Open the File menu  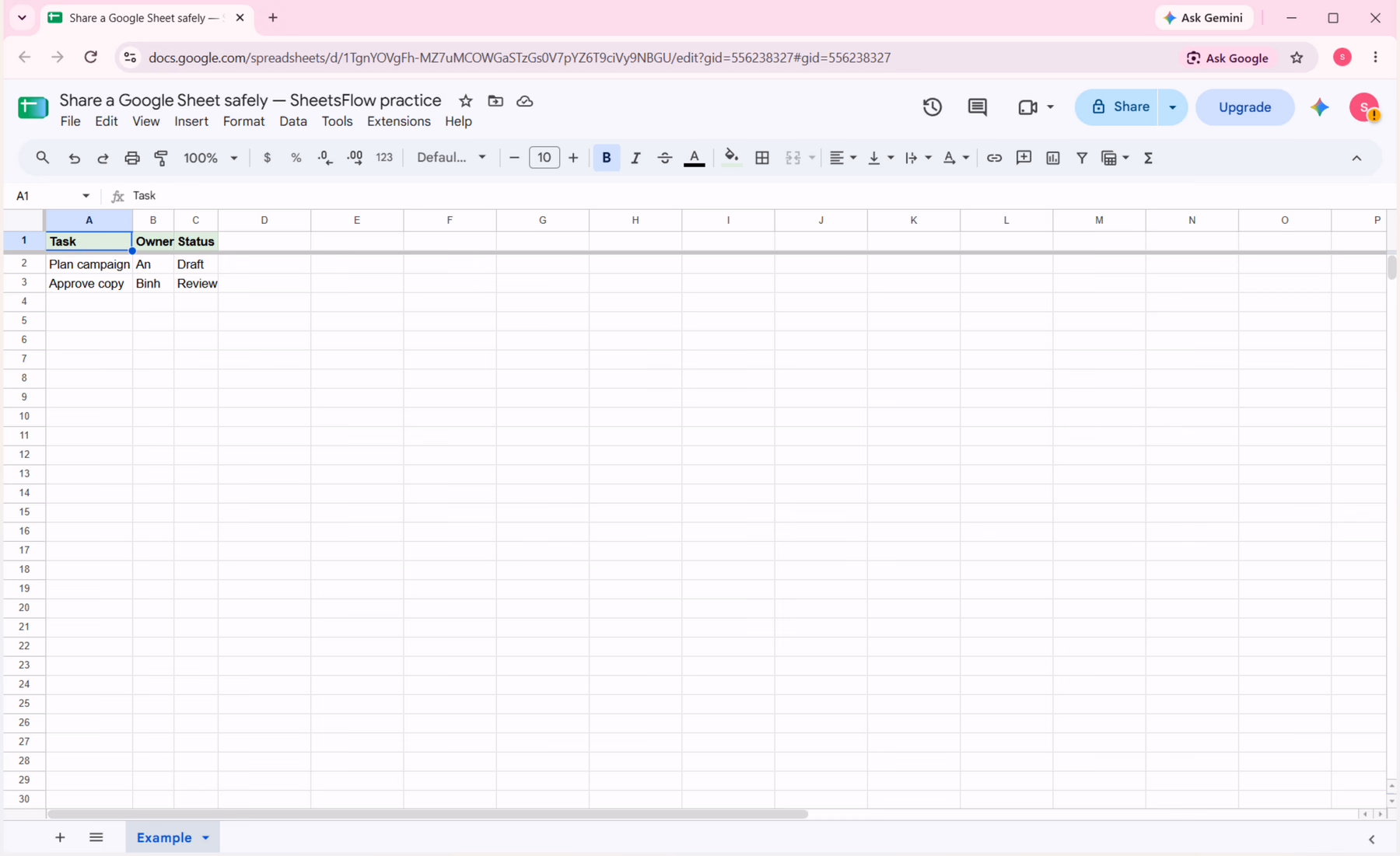point(70,121)
